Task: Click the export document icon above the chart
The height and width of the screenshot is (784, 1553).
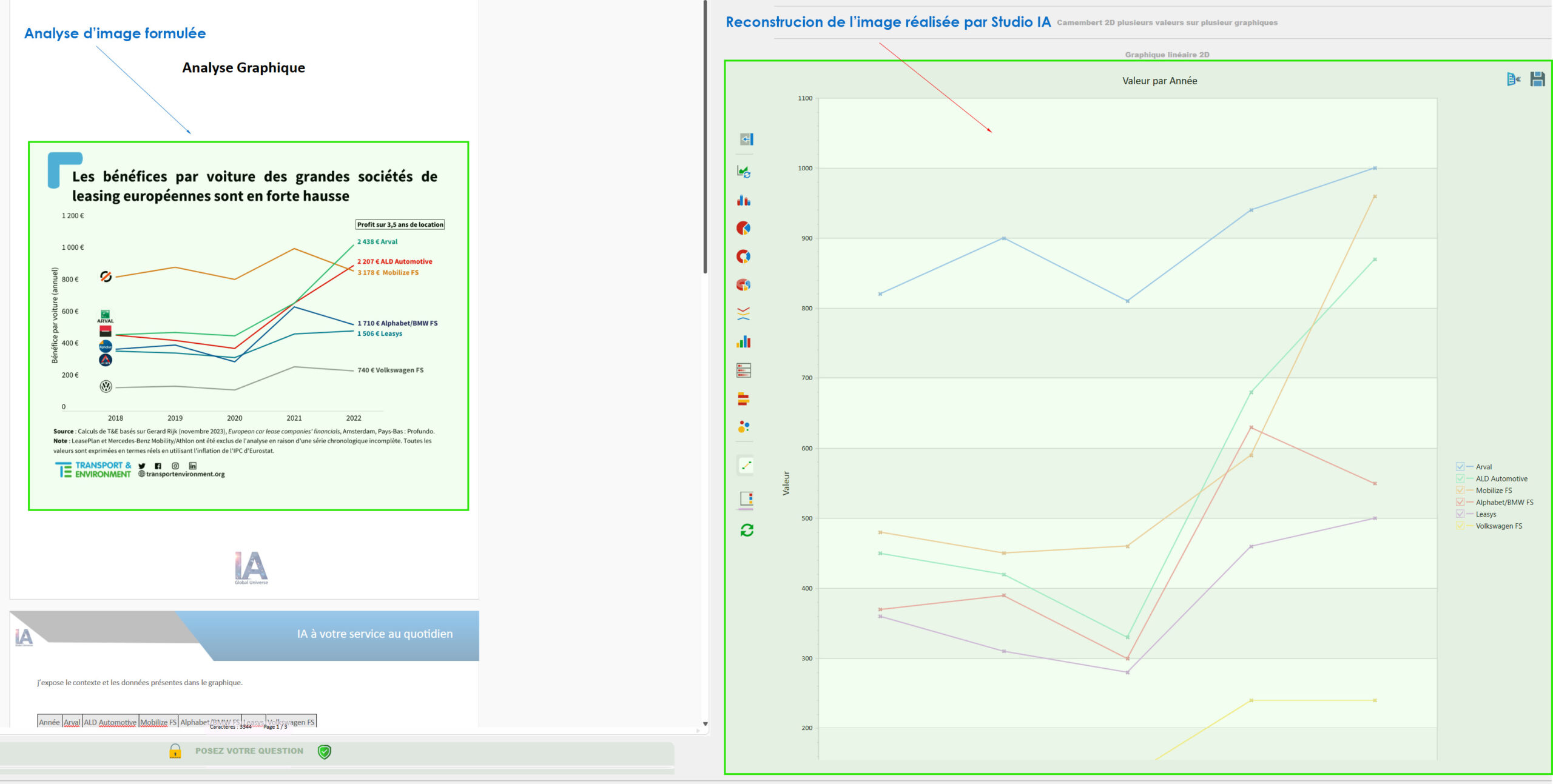Action: [1514, 79]
